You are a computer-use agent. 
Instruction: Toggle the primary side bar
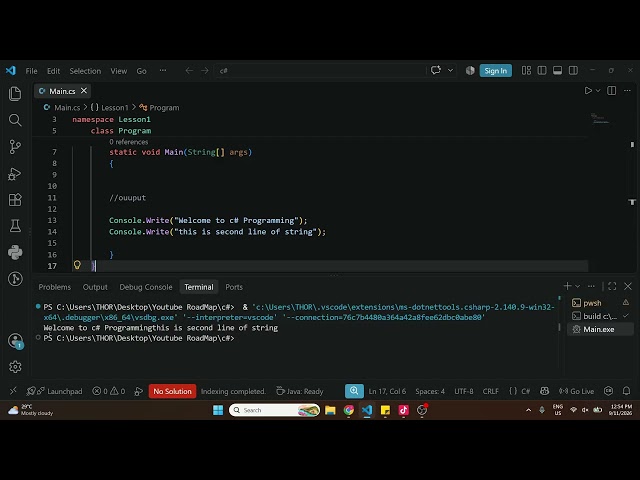tap(542, 71)
